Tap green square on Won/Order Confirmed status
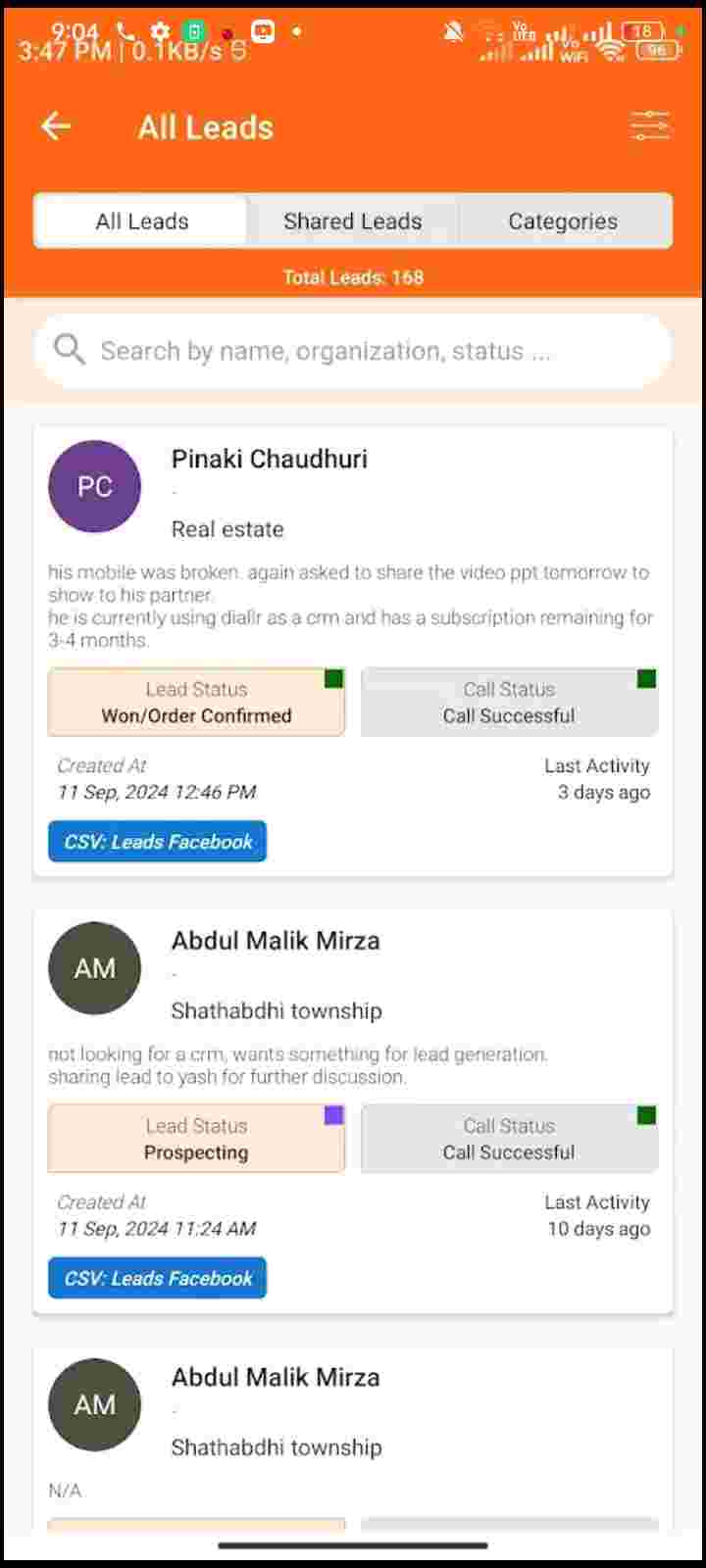706x1568 pixels. (334, 678)
